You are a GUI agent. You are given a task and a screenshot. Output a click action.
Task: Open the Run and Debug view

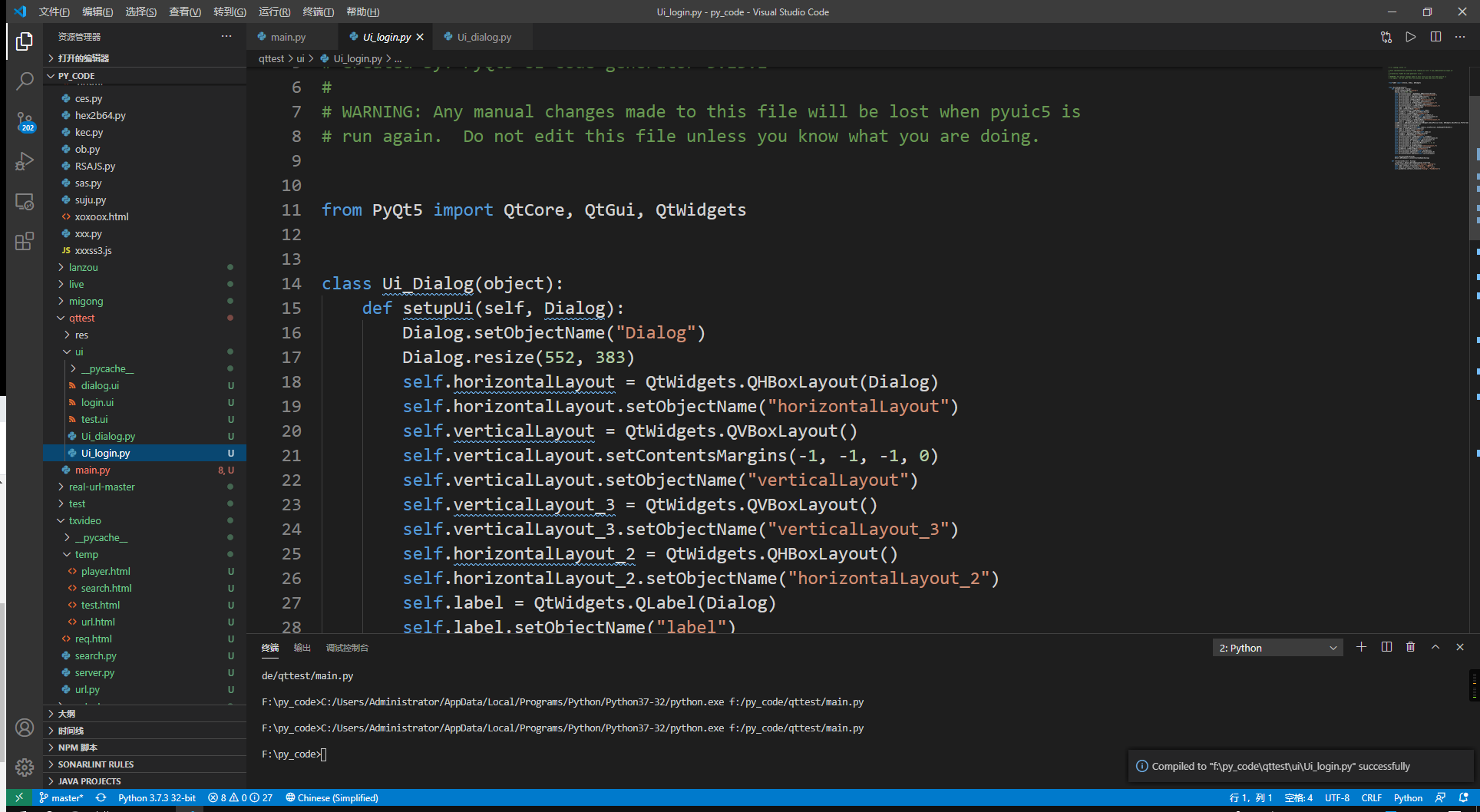click(x=25, y=161)
